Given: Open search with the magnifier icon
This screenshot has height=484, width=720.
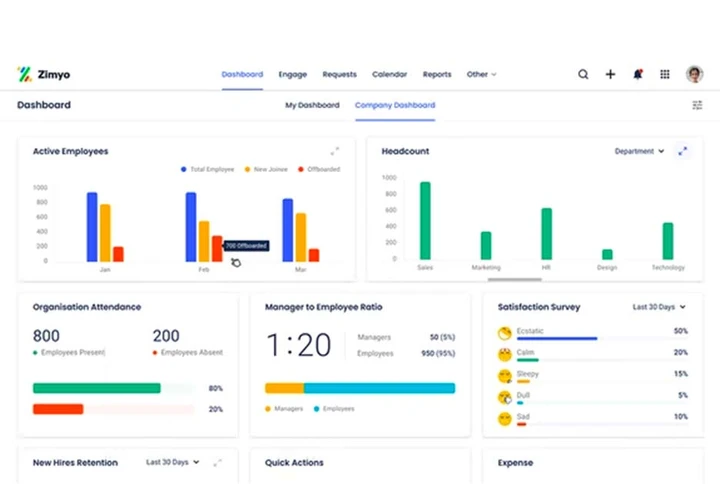Looking at the screenshot, I should coord(583,74).
